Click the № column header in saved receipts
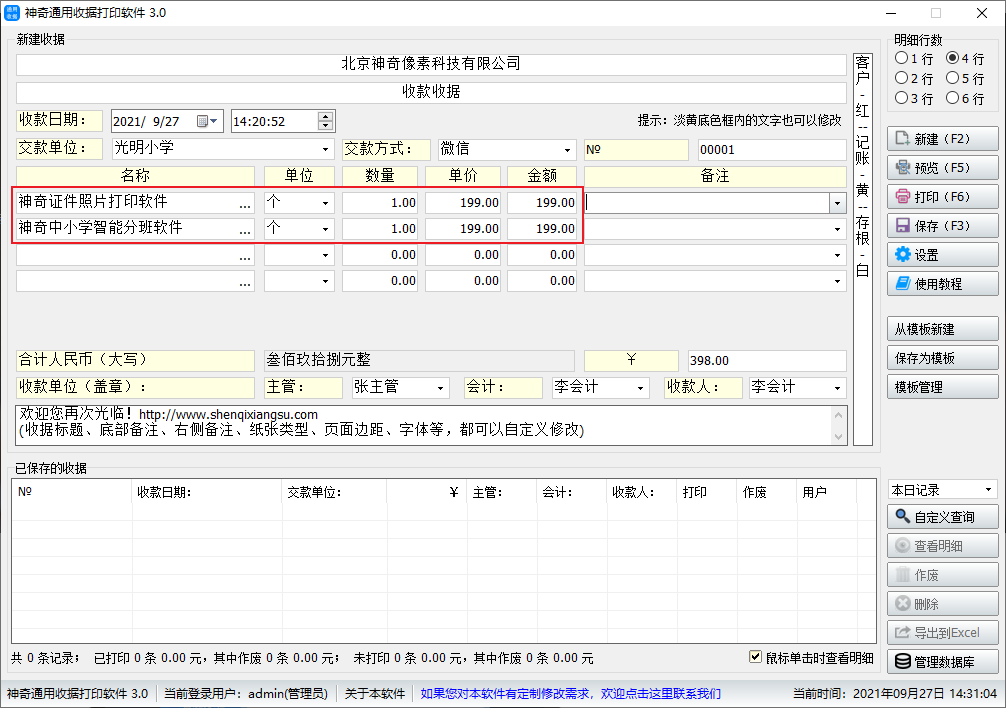Screen dimensions: 1006x708 point(72,492)
